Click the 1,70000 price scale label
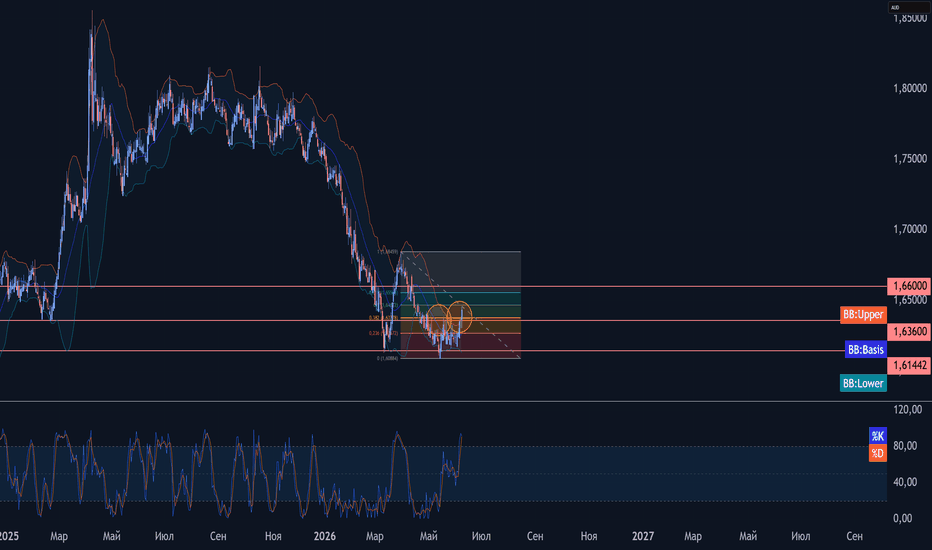The image size is (932, 550). pos(910,229)
